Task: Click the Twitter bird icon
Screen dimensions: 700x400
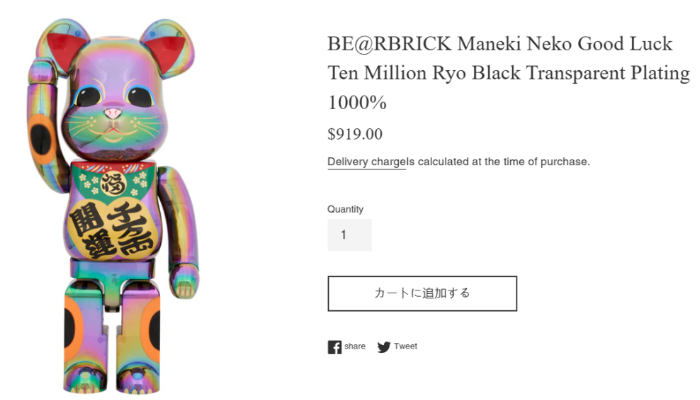Action: coord(384,347)
